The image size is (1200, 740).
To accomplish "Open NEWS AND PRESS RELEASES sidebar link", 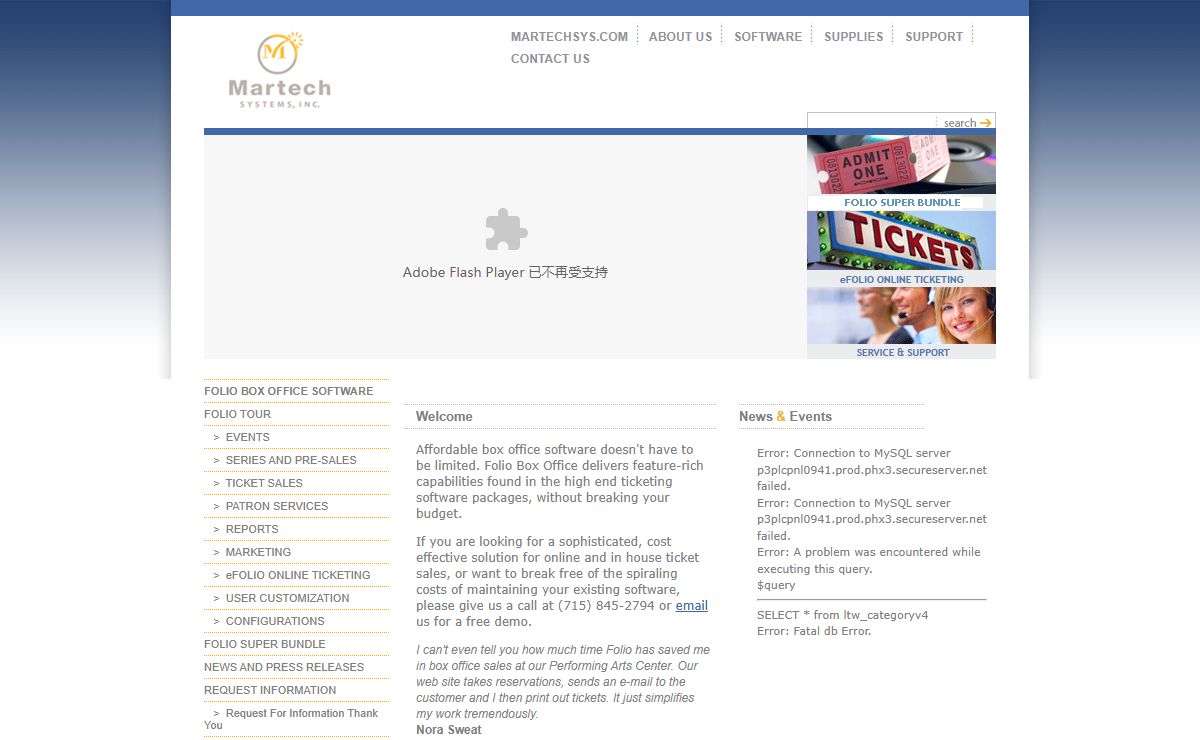I will click(x=284, y=667).
